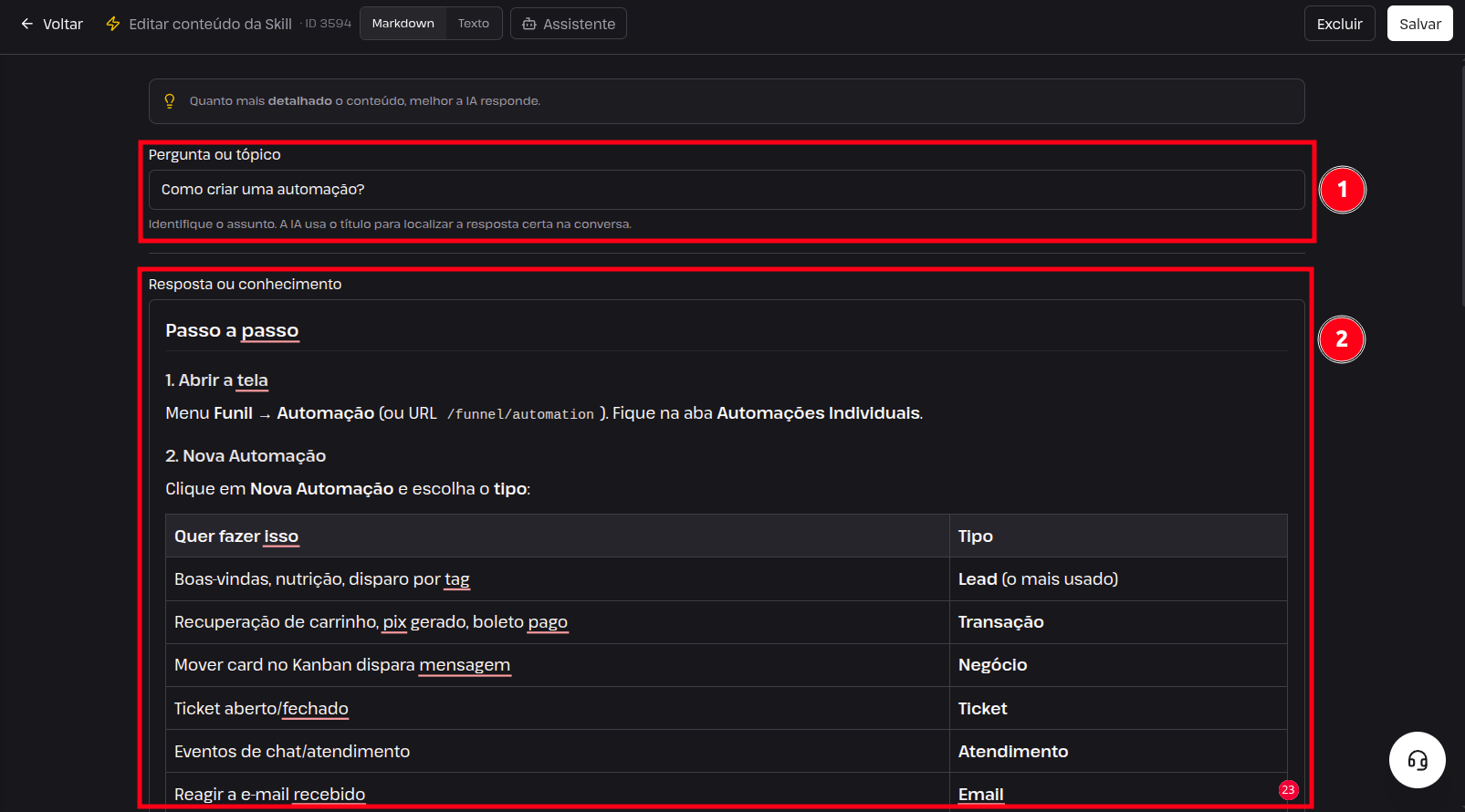Screen dimensions: 1465x812
Task: Open the headset support chat bubble
Action: (1418, 760)
